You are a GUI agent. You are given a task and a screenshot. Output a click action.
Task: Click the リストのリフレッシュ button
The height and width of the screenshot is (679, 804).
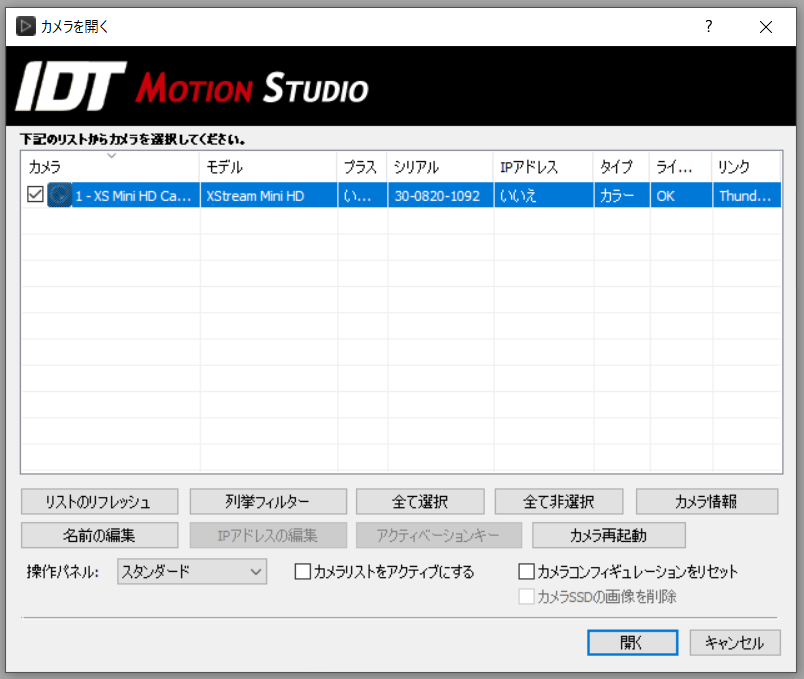[x=99, y=502]
